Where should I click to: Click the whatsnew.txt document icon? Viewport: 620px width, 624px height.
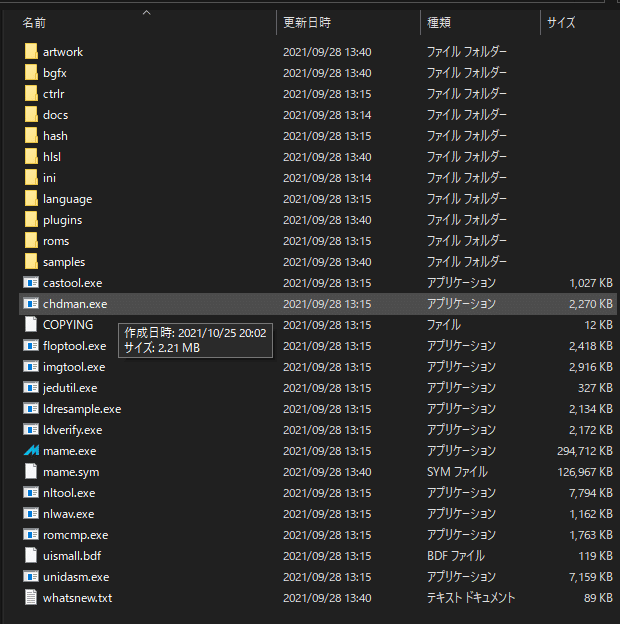[31, 598]
